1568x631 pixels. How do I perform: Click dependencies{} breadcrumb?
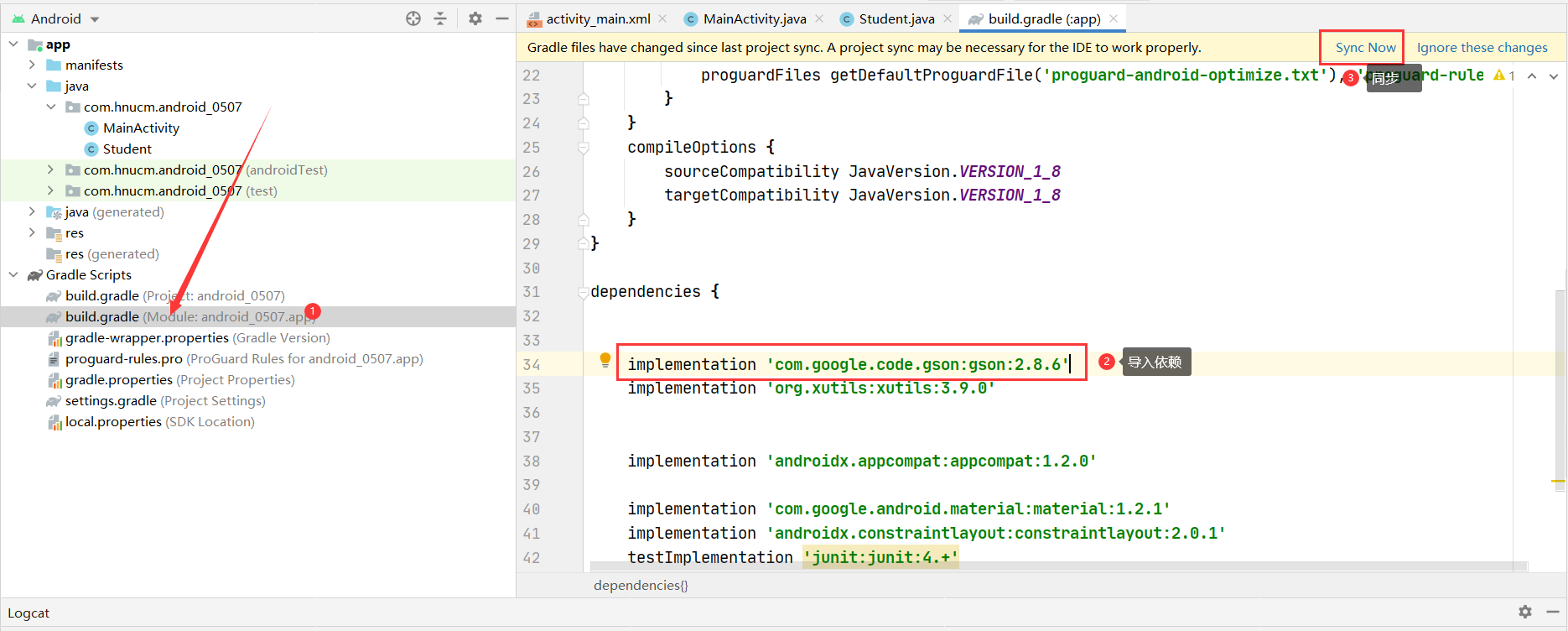[x=641, y=585]
